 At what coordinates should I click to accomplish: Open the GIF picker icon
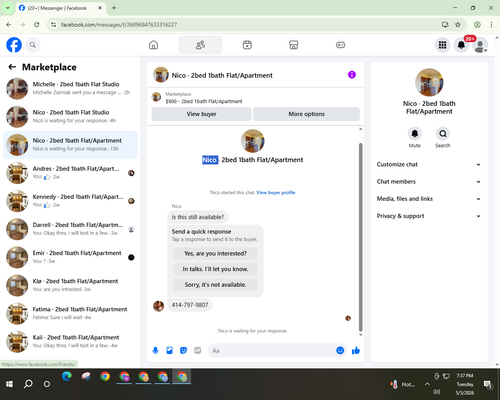(x=198, y=350)
